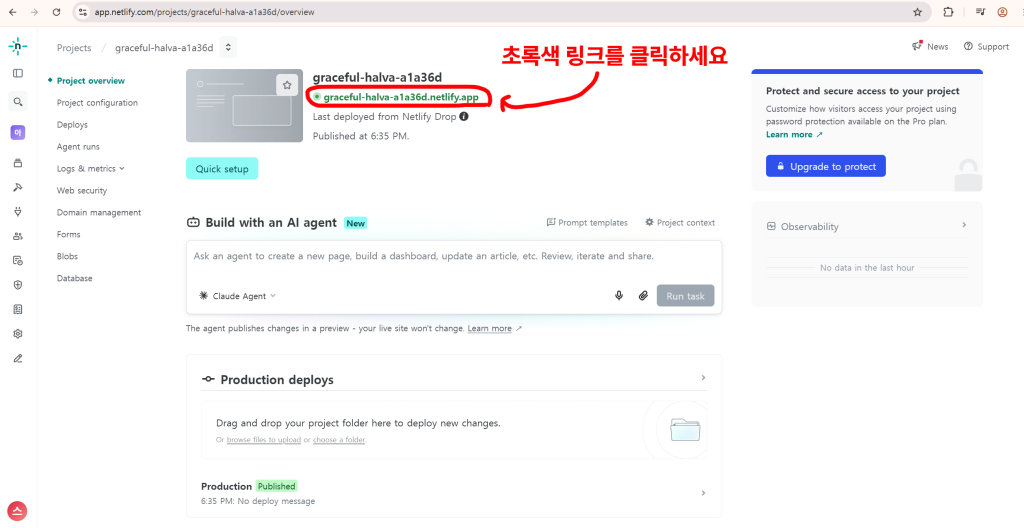This screenshot has height=528, width=1024.
Task: Open search with the magnifier icon
Action: click(x=18, y=102)
